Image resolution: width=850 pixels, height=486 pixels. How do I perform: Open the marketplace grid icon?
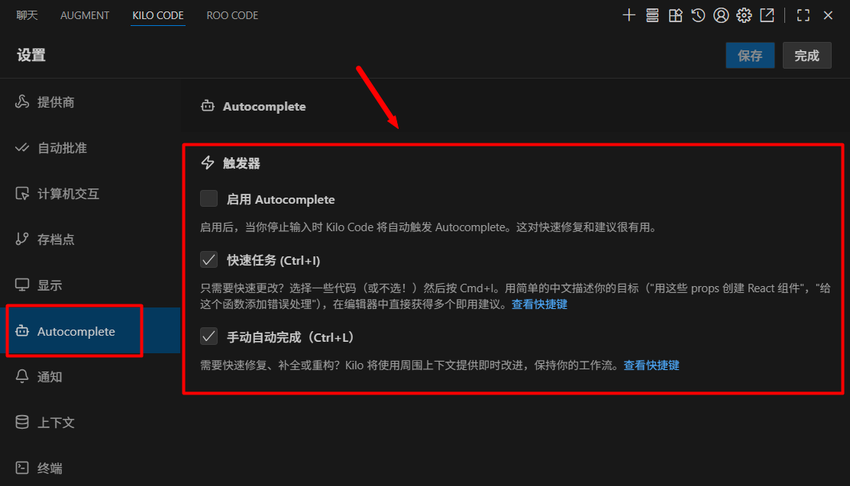point(675,15)
